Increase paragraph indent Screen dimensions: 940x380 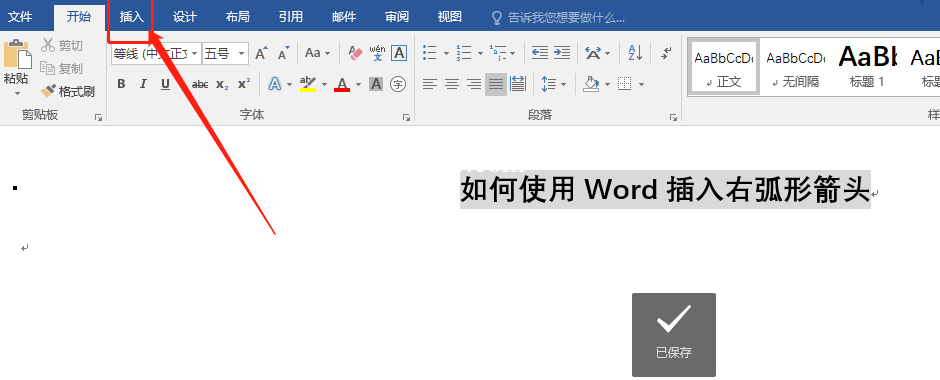click(562, 53)
